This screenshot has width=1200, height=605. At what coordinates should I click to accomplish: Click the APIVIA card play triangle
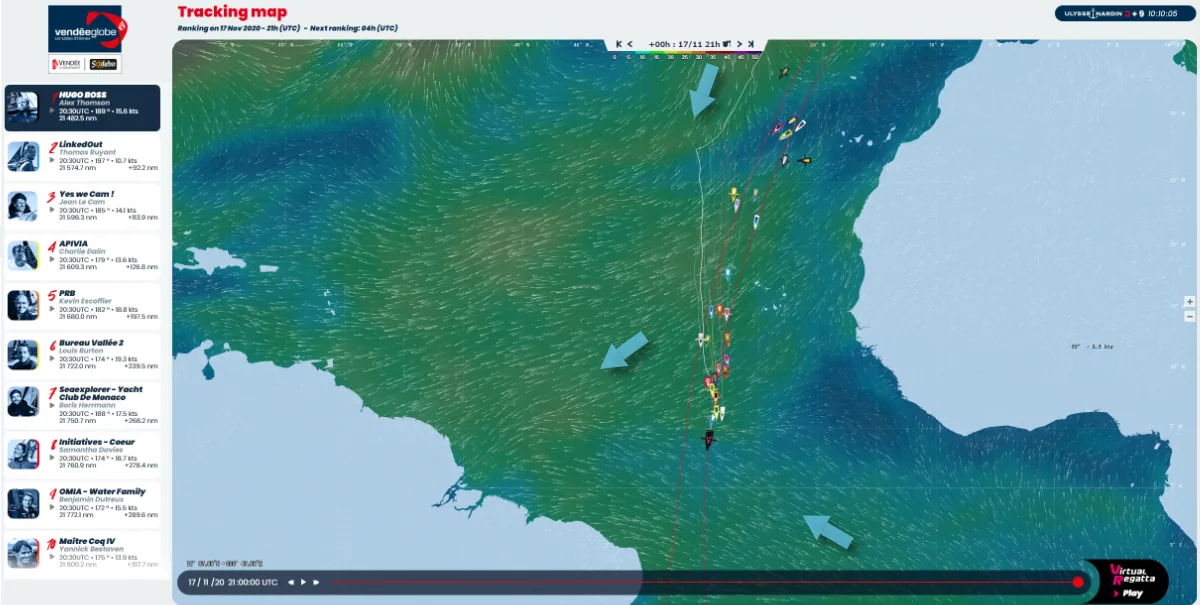click(52, 260)
